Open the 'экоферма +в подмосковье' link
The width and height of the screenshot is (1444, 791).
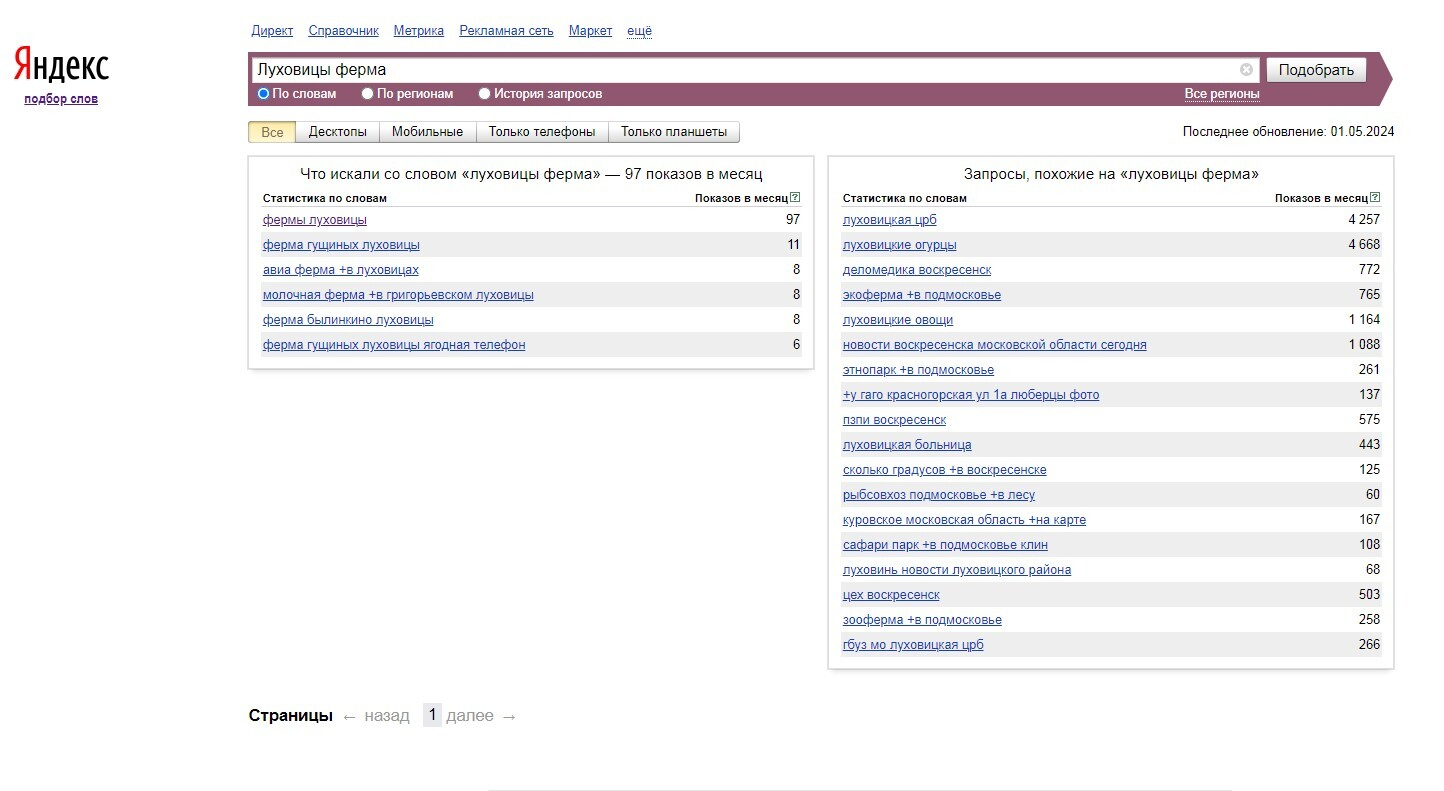point(922,295)
